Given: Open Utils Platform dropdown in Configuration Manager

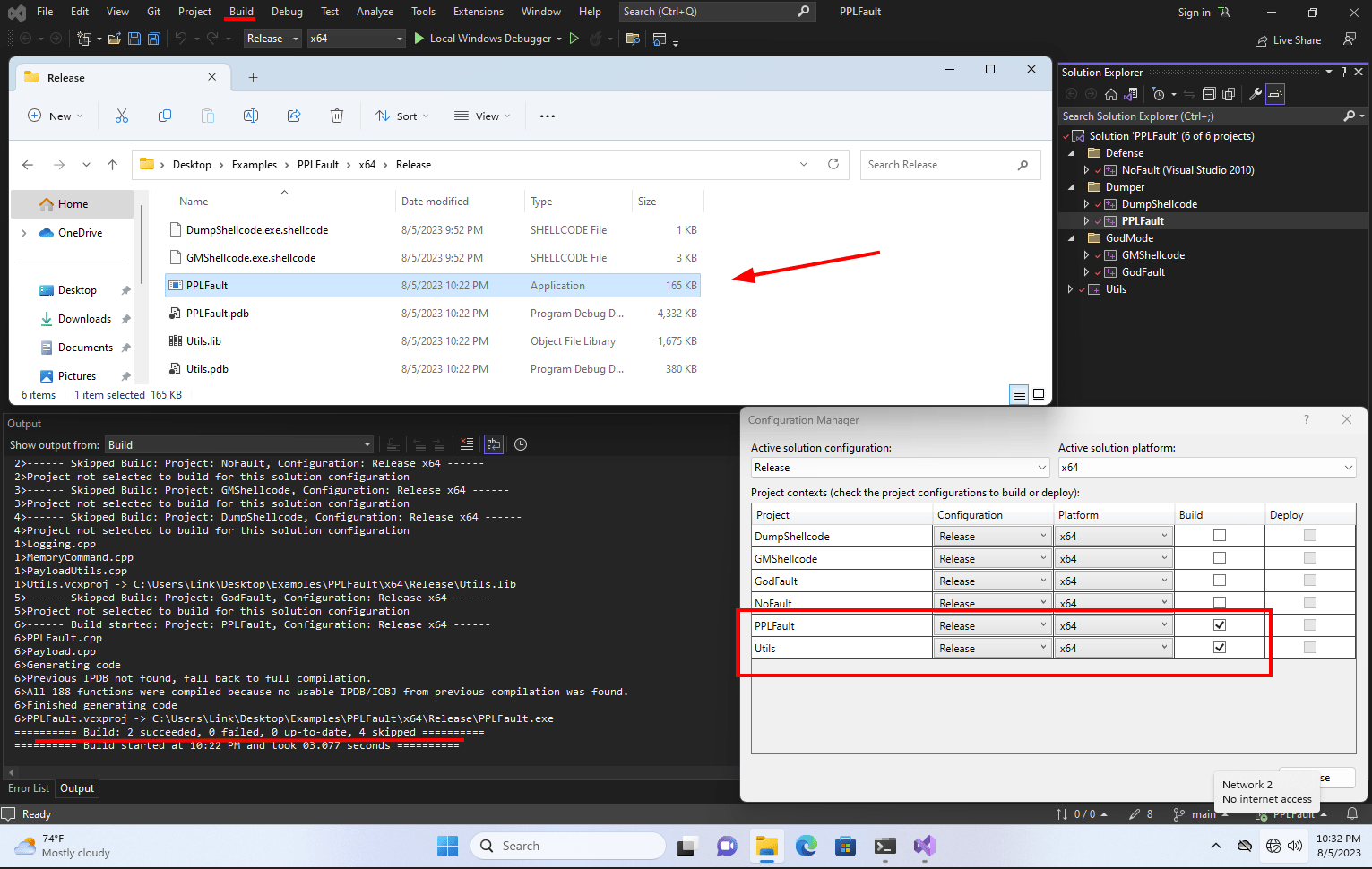Looking at the screenshot, I should 1114,648.
